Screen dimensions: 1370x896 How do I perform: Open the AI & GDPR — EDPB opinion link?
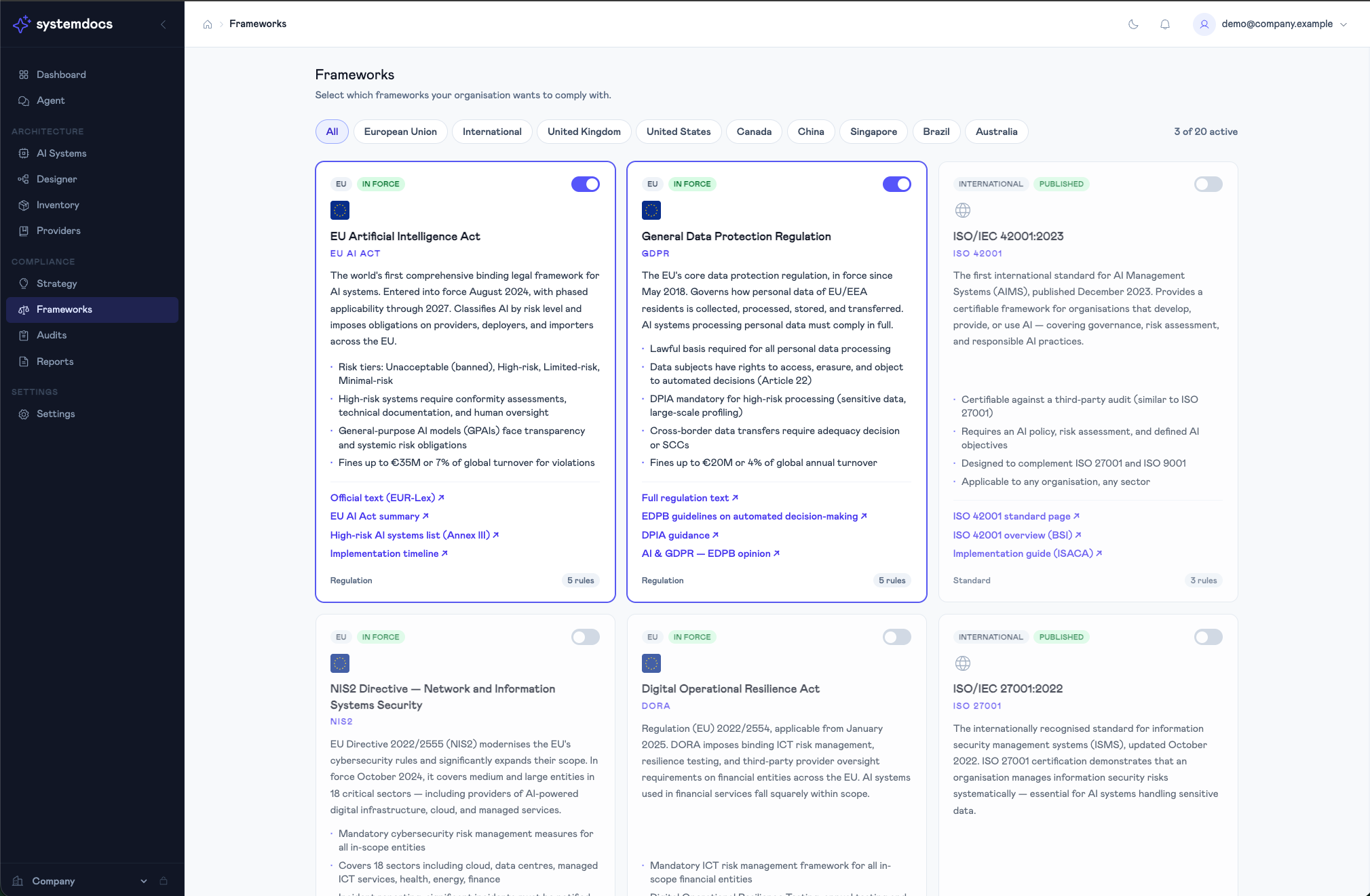pos(710,553)
